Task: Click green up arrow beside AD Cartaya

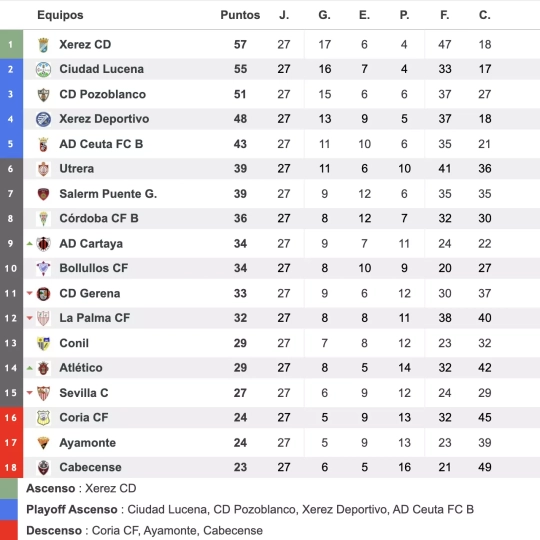Action: 30,243
